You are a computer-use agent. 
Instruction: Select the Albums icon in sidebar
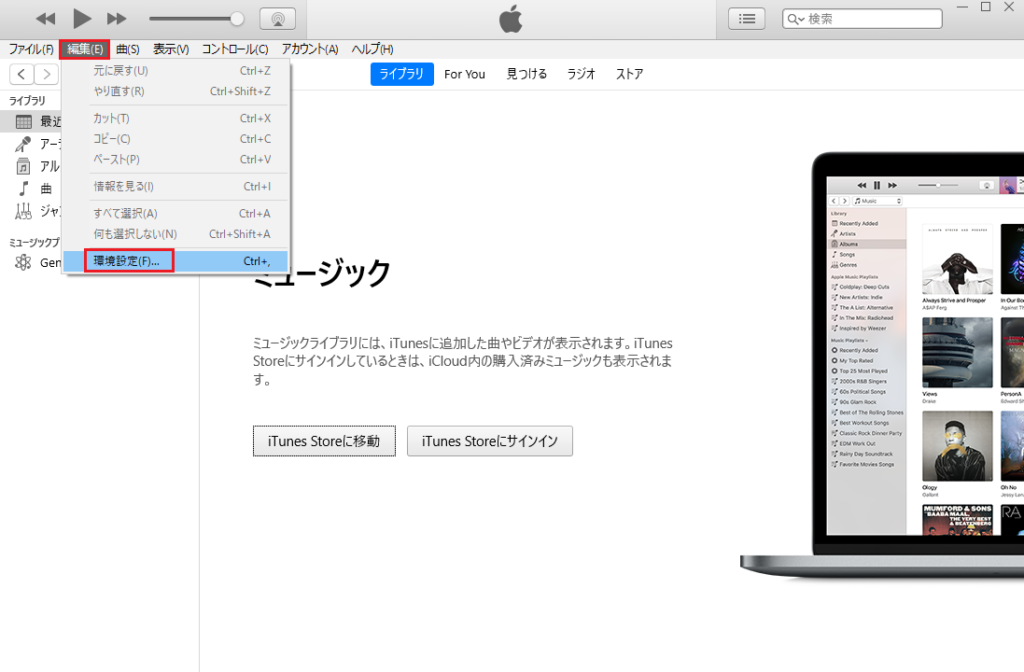(24, 166)
